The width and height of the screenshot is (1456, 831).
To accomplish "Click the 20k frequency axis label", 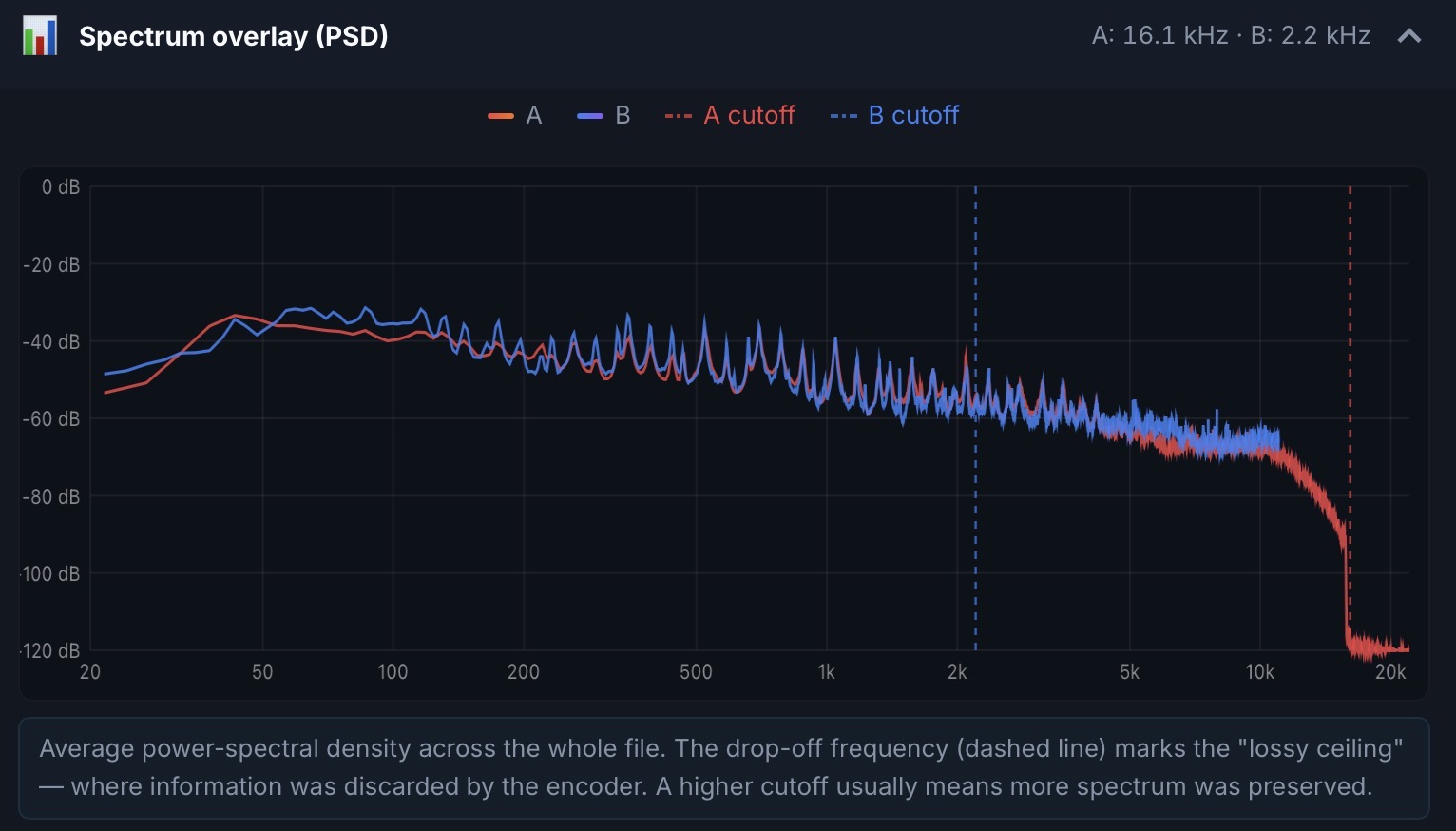I will (1390, 672).
